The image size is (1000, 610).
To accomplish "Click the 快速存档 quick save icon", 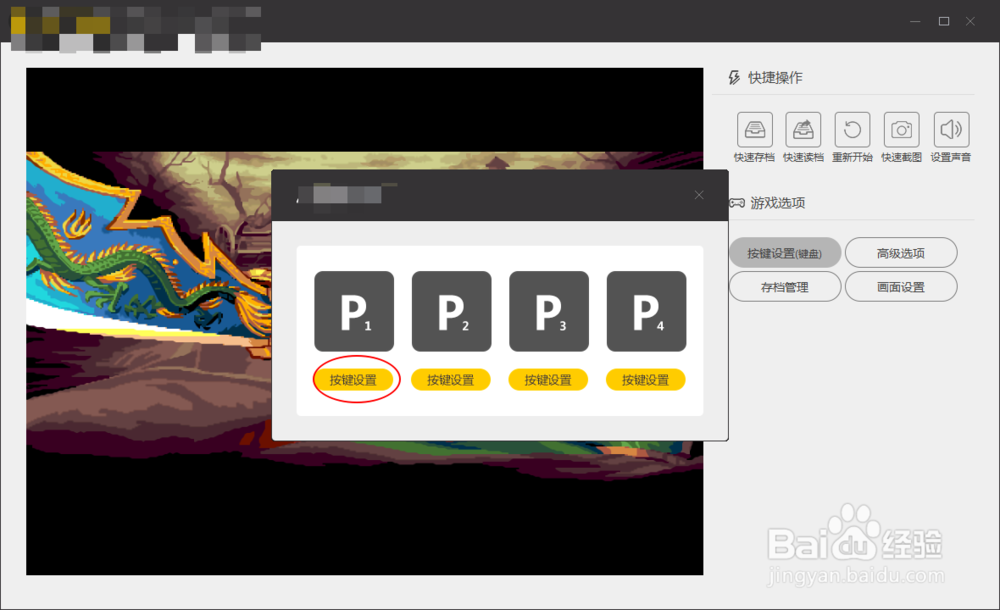I will point(754,130).
